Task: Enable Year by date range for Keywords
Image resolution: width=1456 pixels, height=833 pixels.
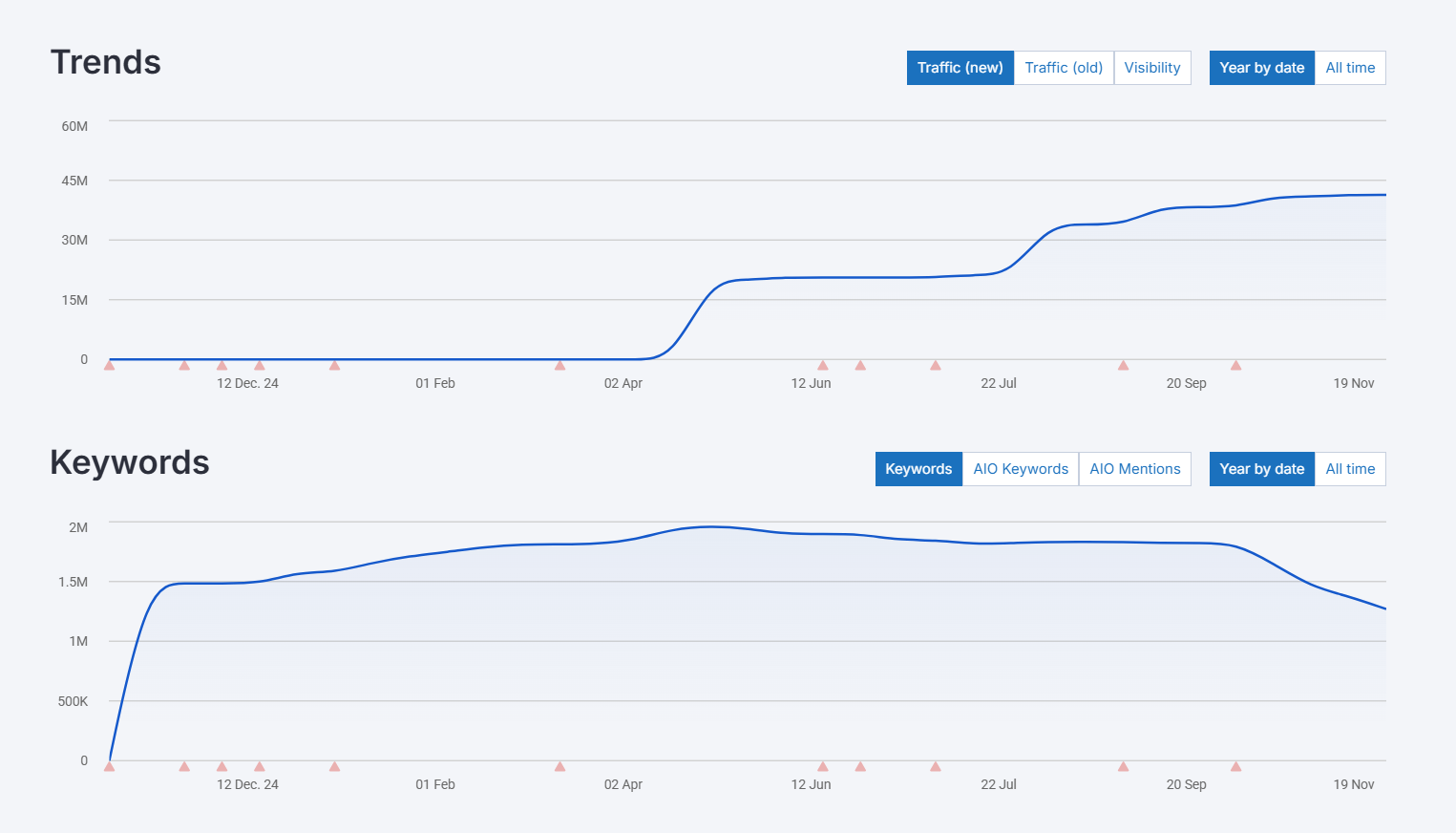Action: click(1261, 468)
